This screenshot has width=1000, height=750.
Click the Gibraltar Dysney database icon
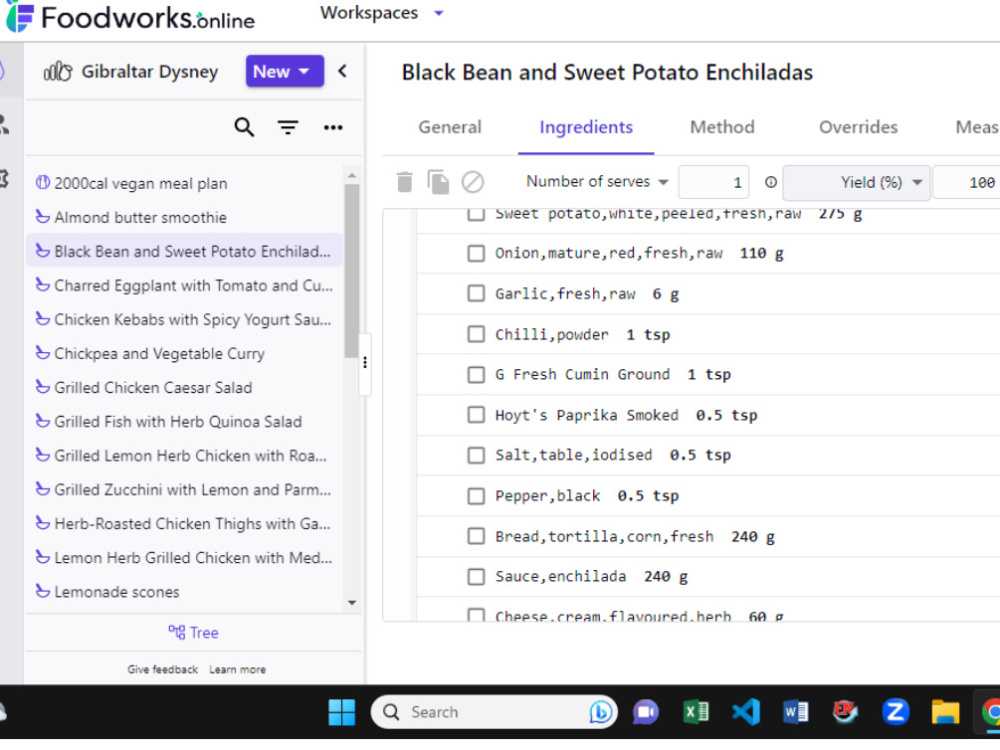click(x=57, y=71)
